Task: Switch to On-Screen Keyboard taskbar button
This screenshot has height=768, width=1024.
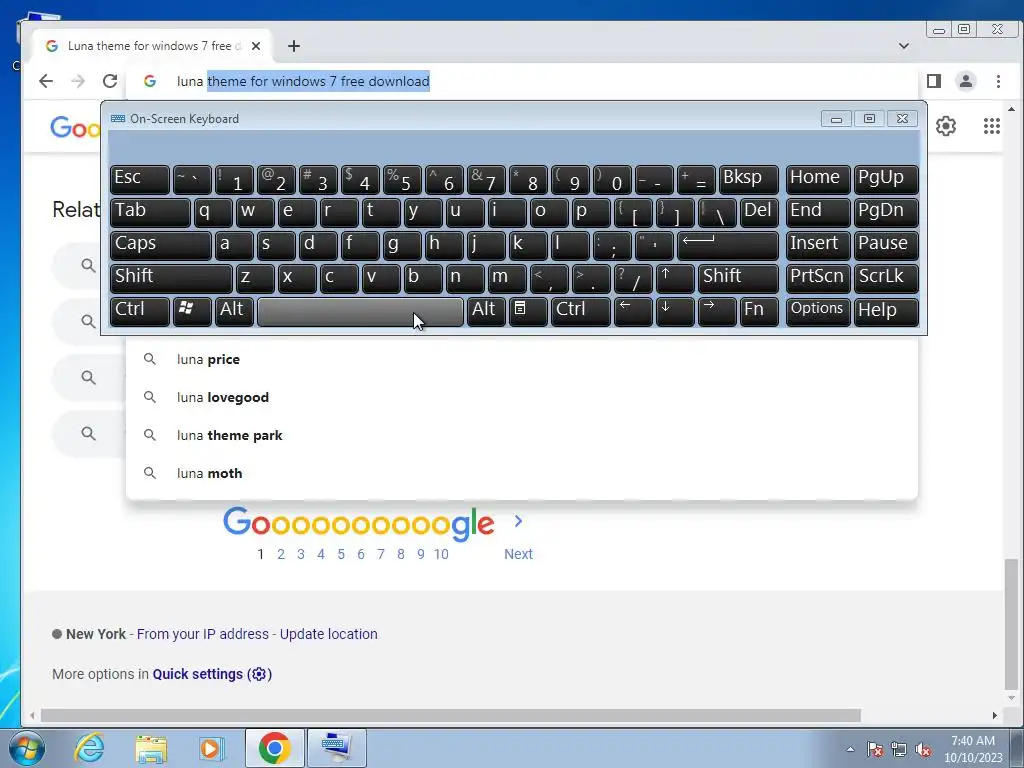Action: click(x=337, y=748)
